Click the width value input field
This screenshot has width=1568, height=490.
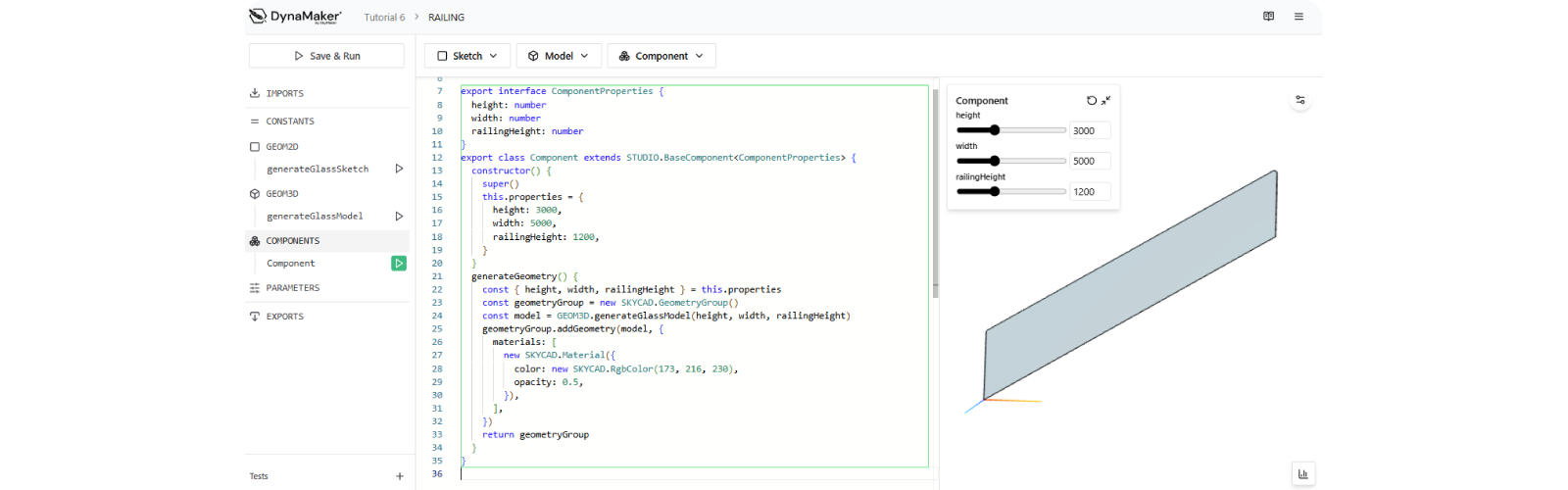click(x=1090, y=162)
